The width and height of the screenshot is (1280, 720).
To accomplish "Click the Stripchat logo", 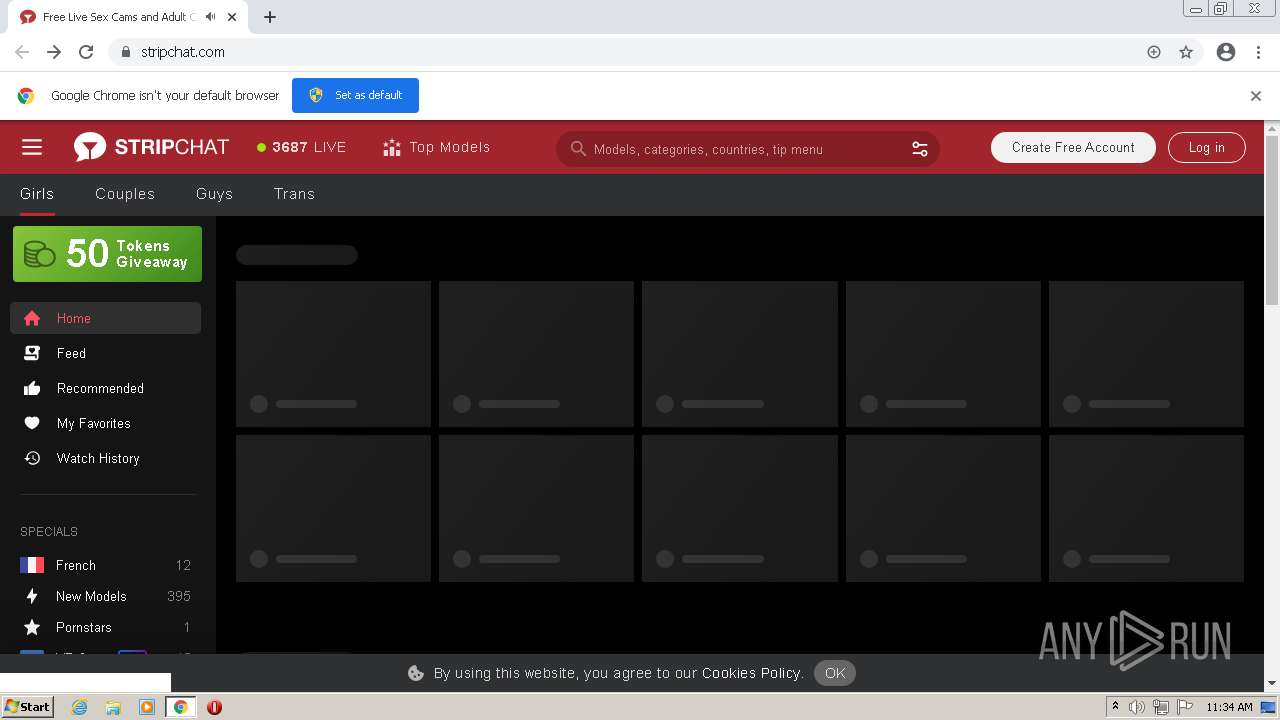I will 151,147.
